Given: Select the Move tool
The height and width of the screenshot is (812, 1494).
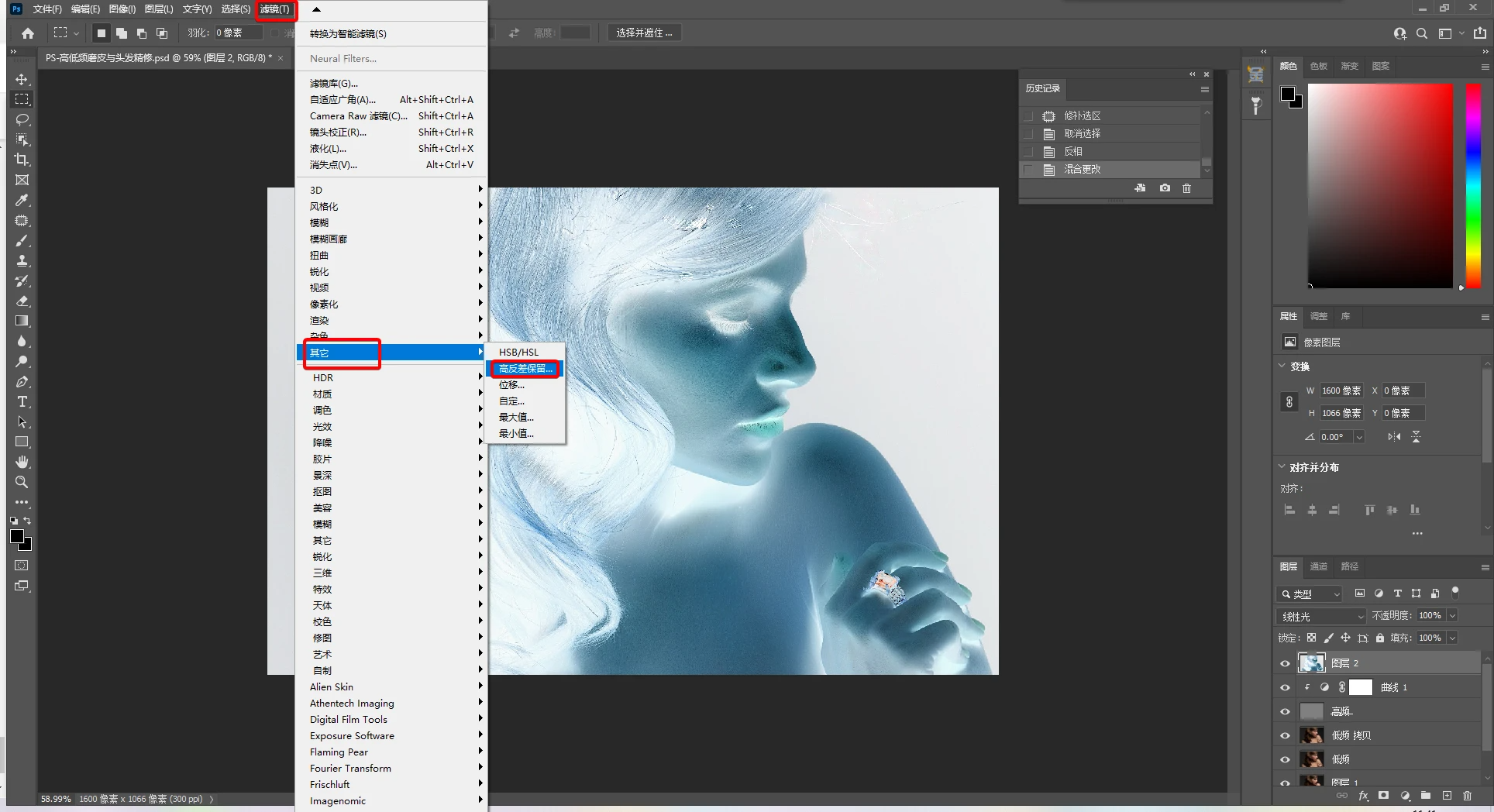Looking at the screenshot, I should (x=22, y=80).
